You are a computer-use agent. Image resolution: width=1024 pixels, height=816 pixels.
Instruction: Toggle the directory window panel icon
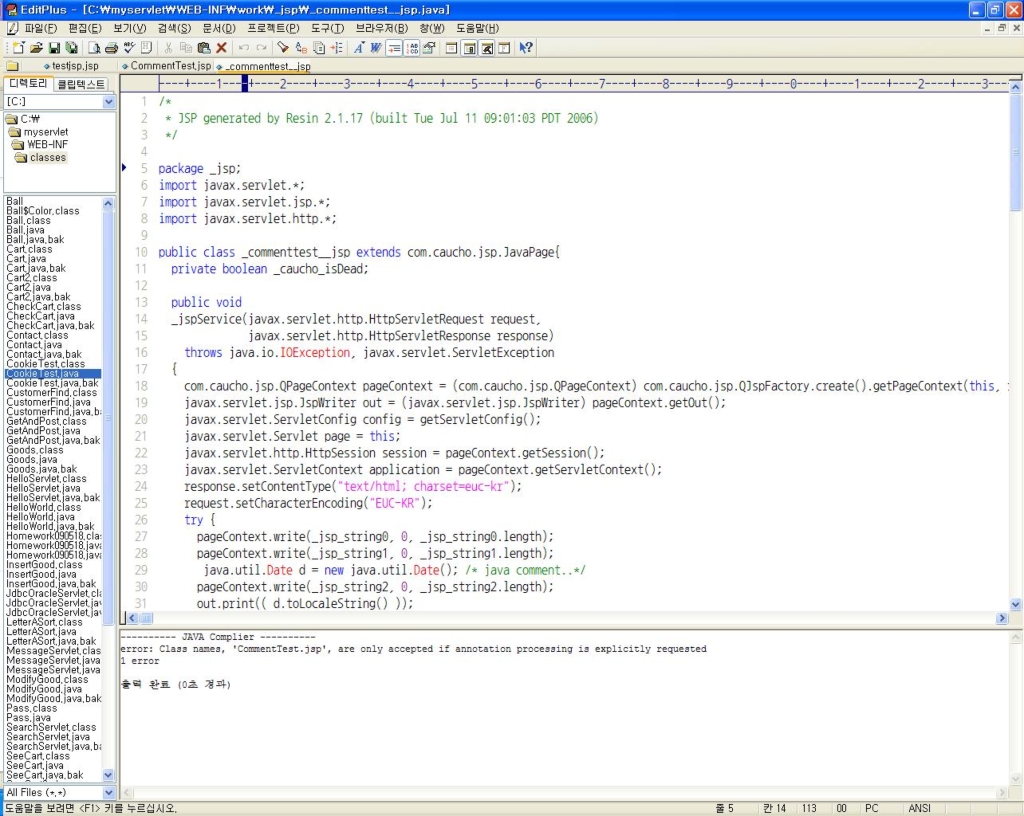tap(469, 48)
